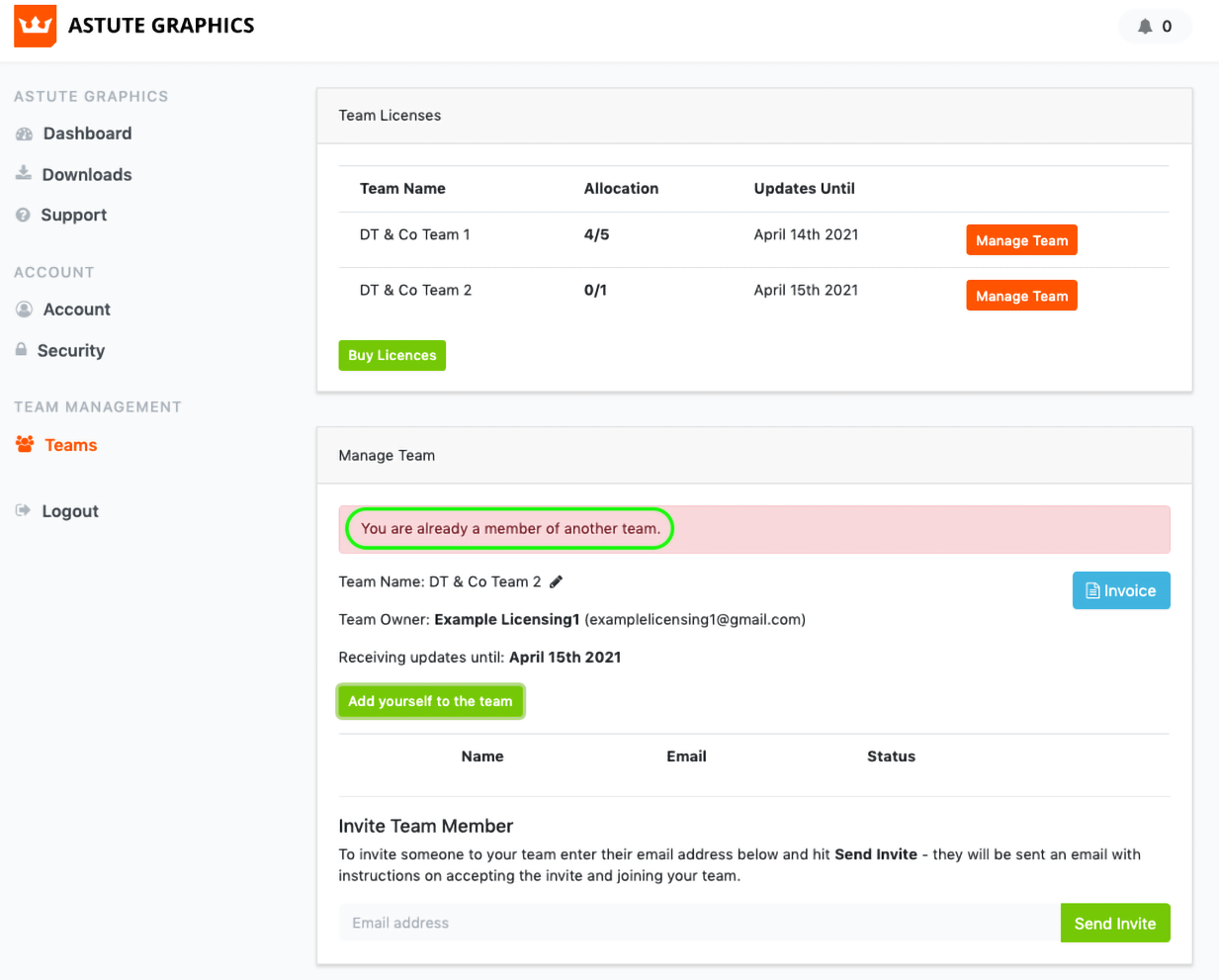
Task: Open the Dashboard menu item
Action: [87, 134]
